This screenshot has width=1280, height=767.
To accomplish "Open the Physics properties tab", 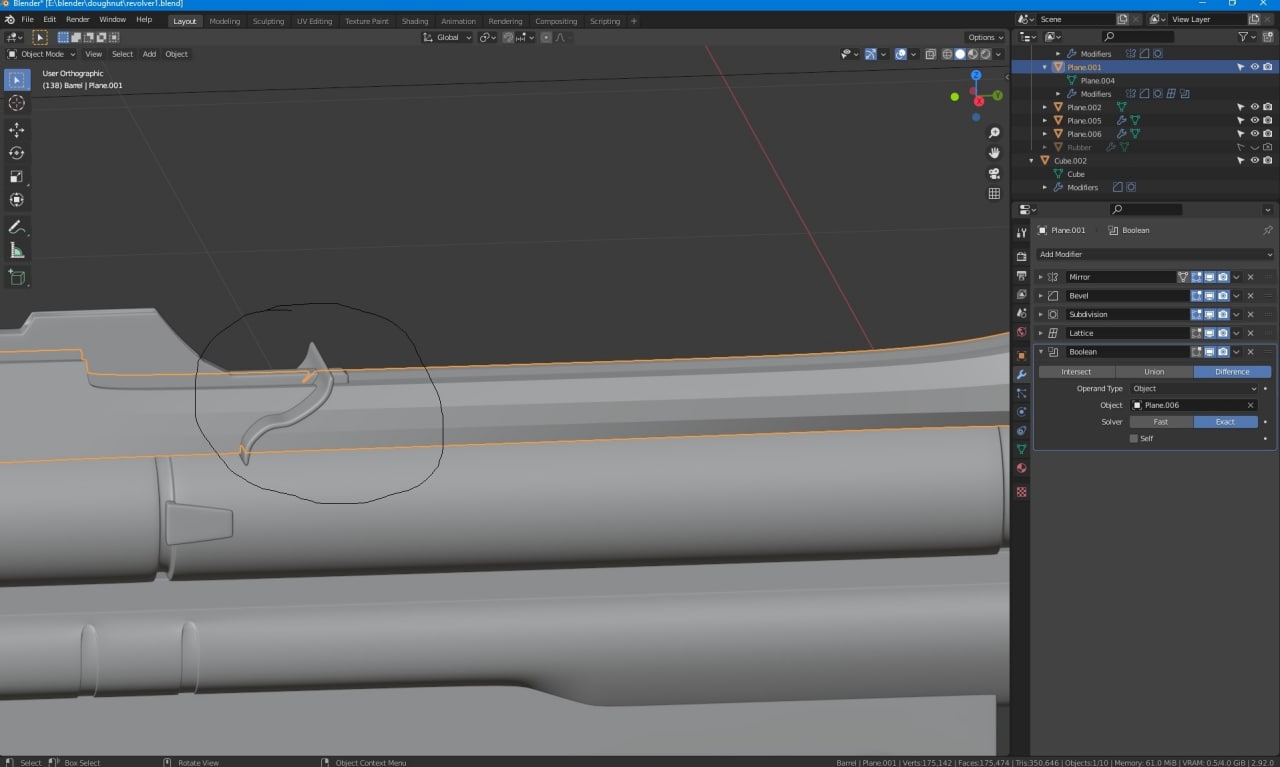I will point(1021,412).
